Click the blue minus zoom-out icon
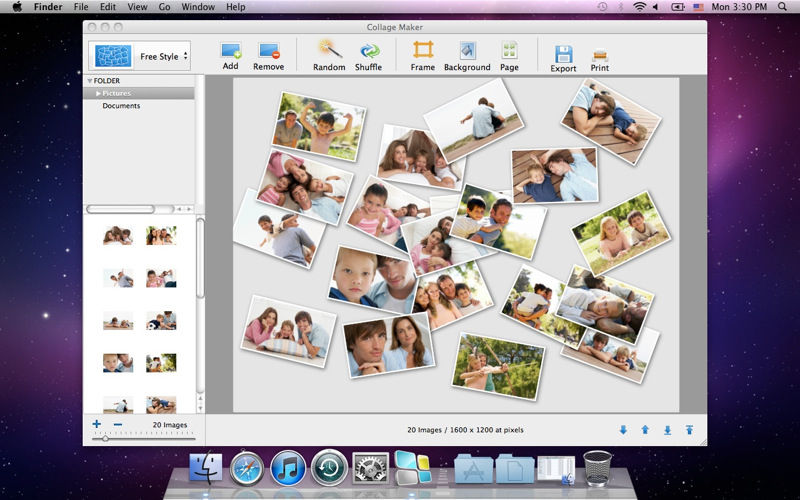 click(x=118, y=424)
